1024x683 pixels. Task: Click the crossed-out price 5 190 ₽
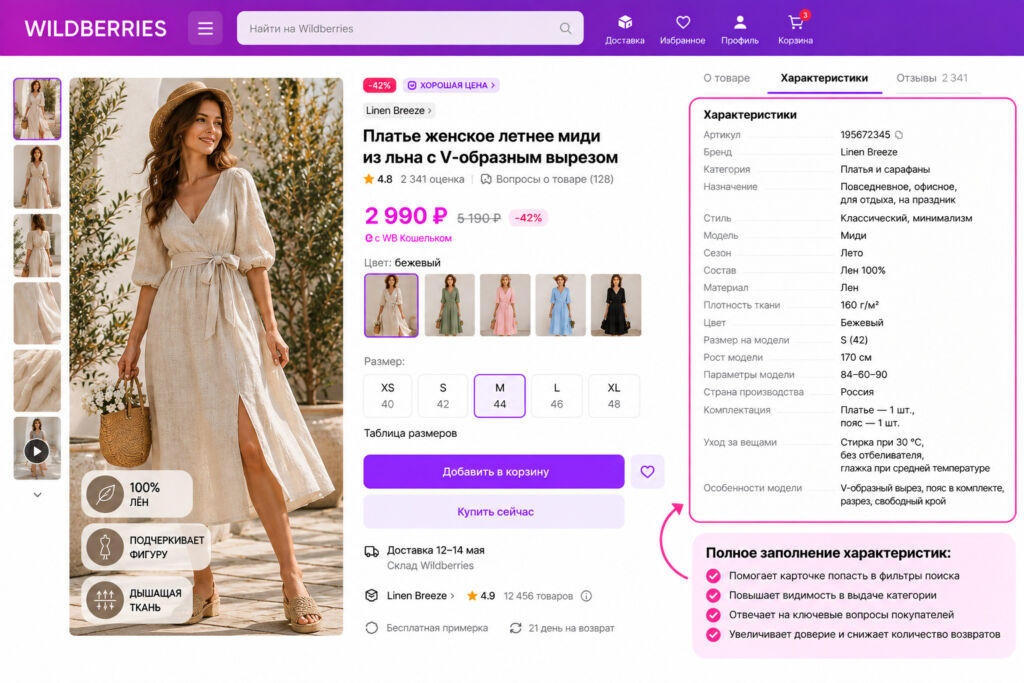click(x=479, y=218)
